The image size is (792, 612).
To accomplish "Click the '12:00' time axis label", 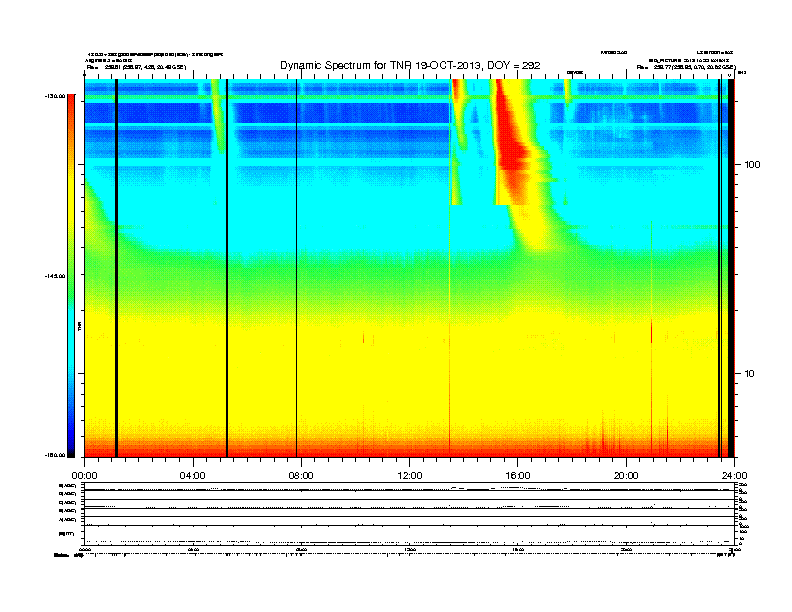I will coord(410,476).
